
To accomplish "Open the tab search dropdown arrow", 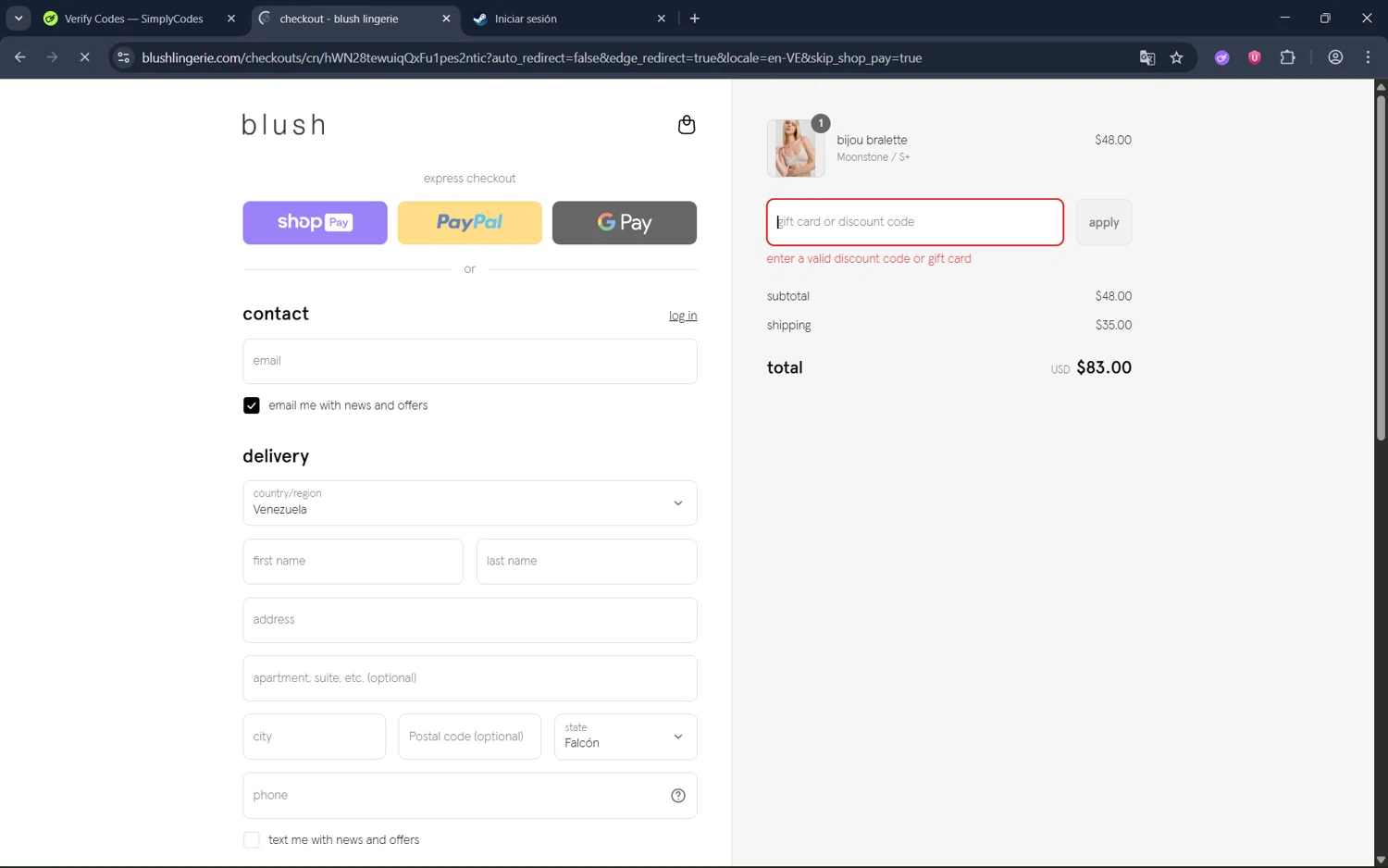I will pyautogui.click(x=19, y=19).
